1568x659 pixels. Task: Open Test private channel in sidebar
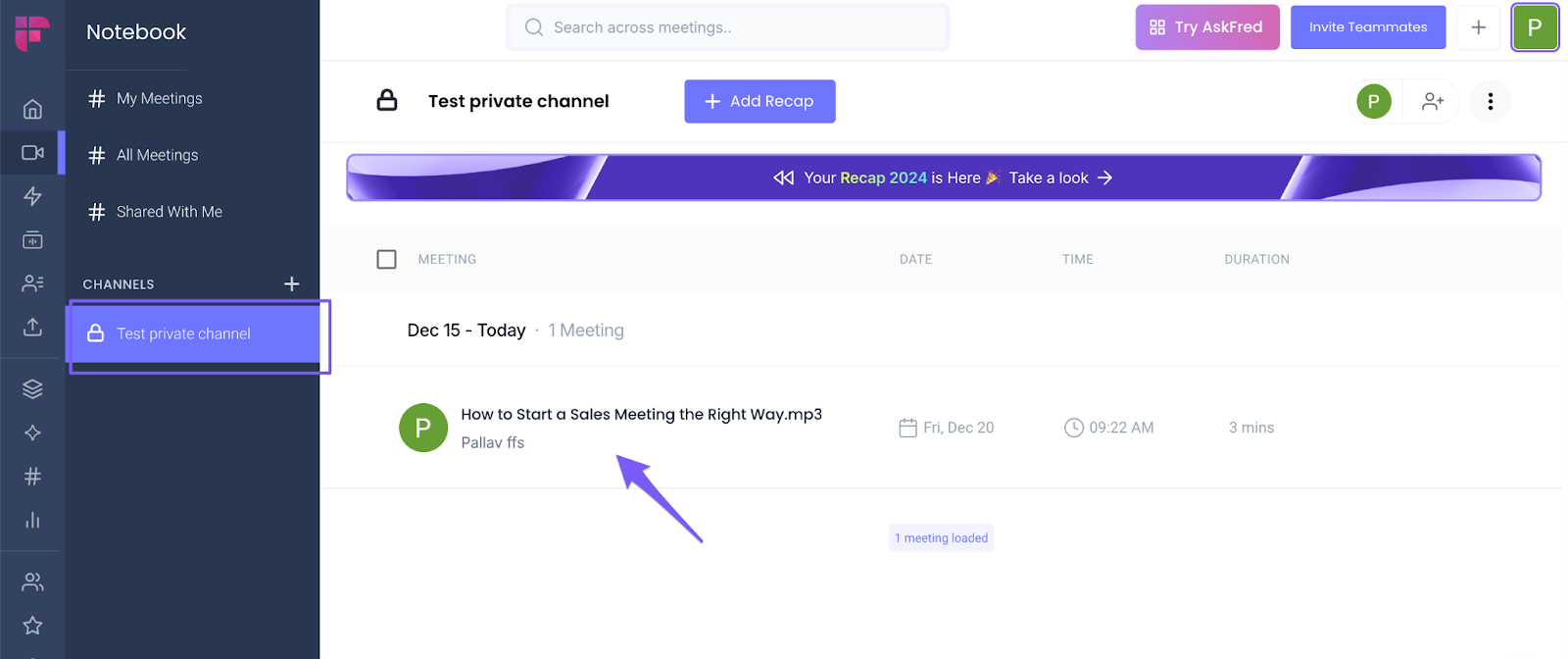[x=183, y=333]
